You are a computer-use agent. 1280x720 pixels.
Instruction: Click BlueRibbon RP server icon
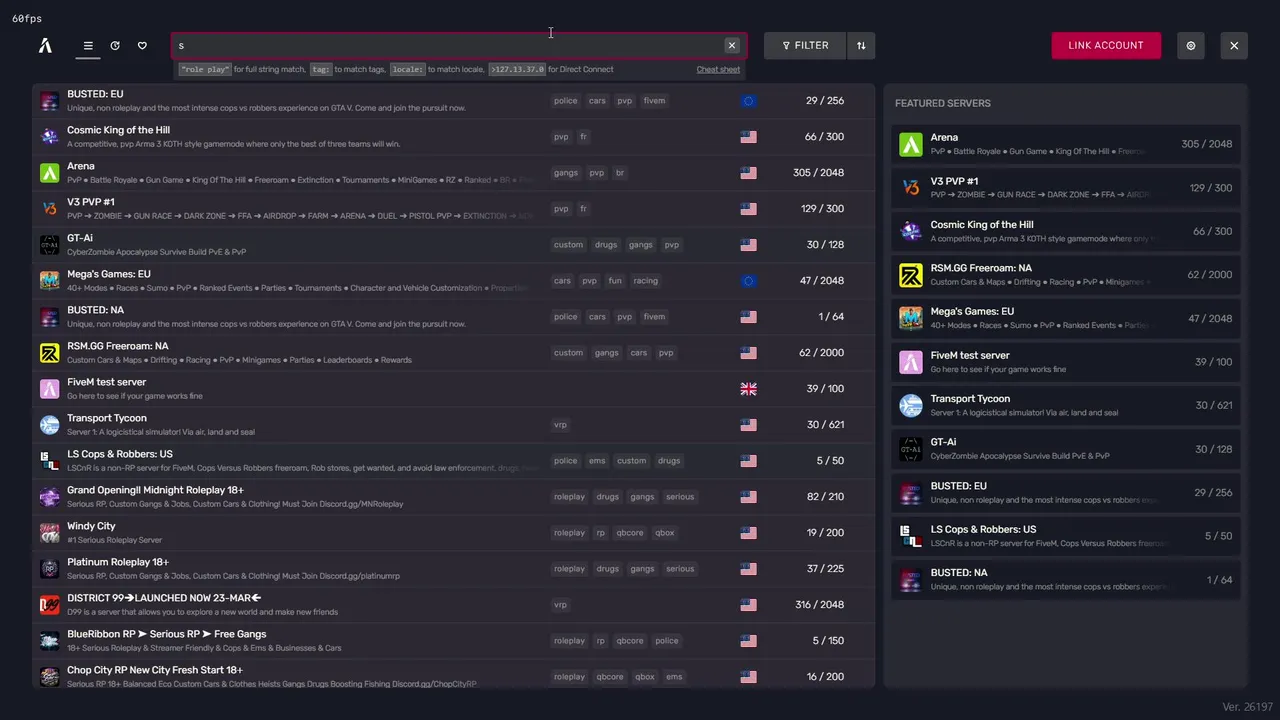[49, 641]
